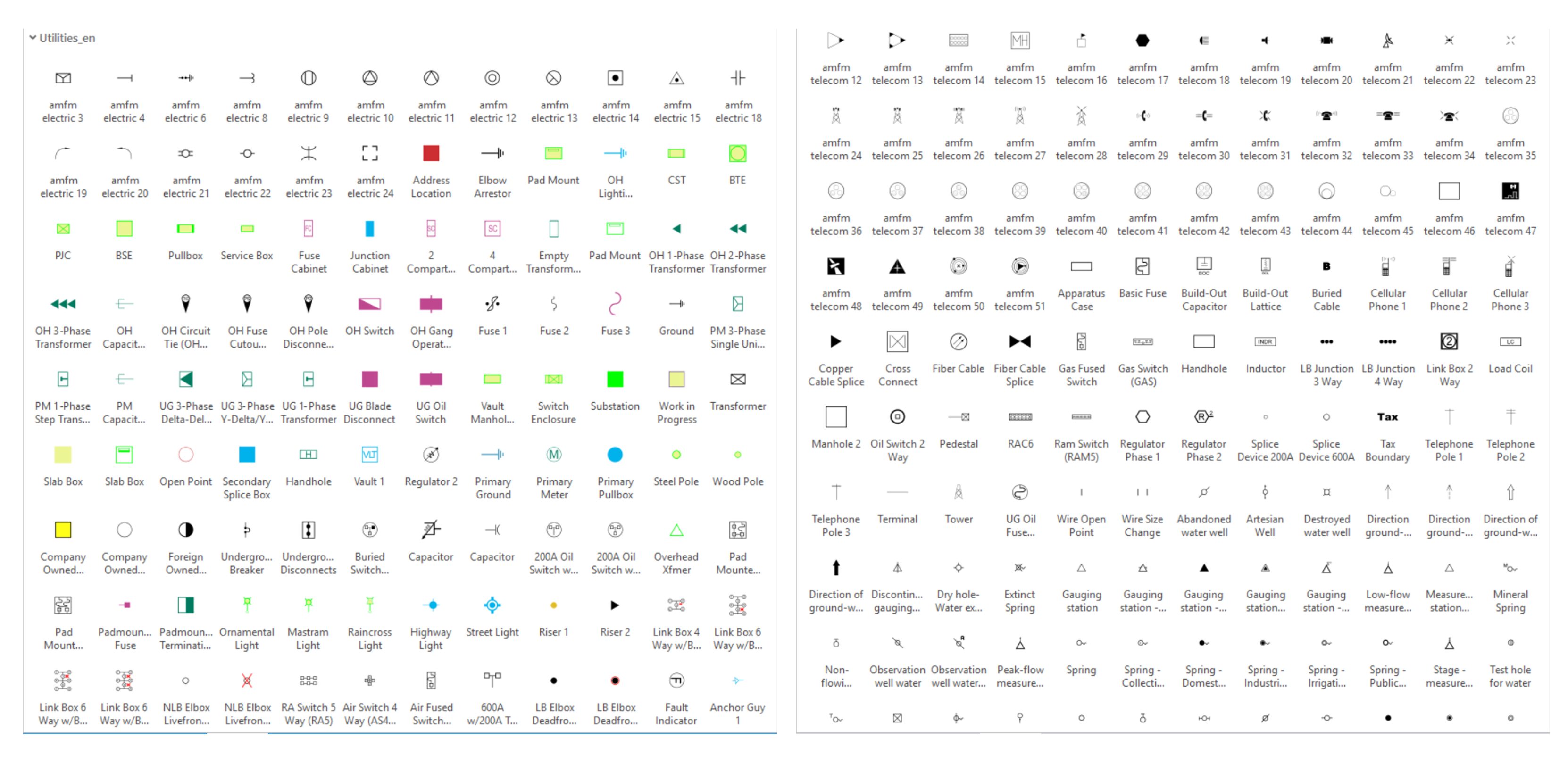Select the amfm telecom 17 hexagon
This screenshot has height=763, width=1568.
pos(1142,41)
